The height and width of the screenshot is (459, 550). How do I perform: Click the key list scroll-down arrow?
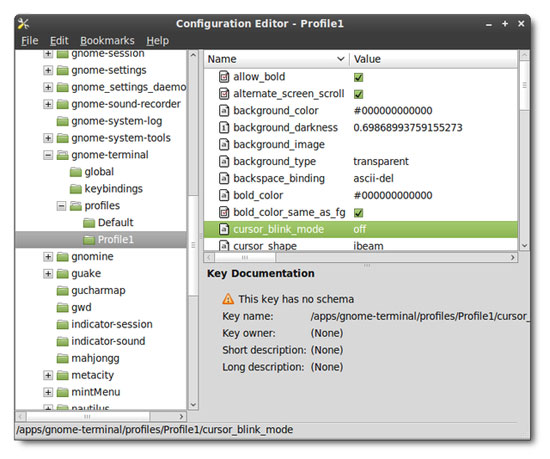(x=524, y=246)
